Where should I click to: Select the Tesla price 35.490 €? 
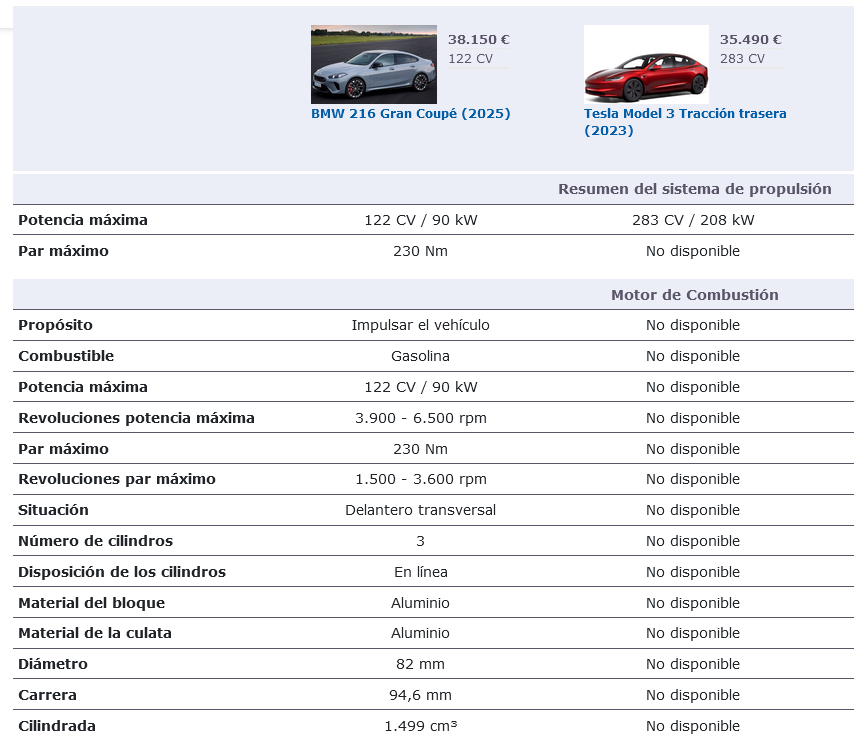pyautogui.click(x=751, y=39)
